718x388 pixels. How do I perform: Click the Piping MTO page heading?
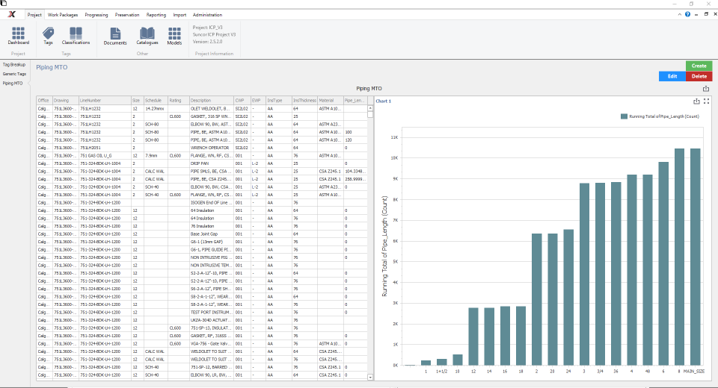coord(52,67)
